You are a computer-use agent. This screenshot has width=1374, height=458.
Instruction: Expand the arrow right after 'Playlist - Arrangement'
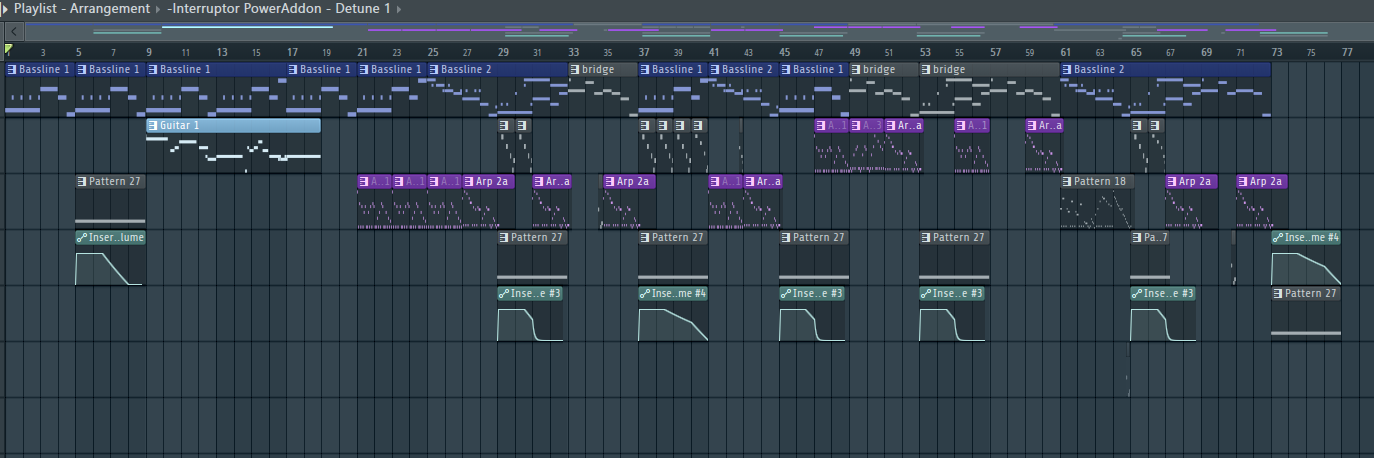[x=158, y=8]
